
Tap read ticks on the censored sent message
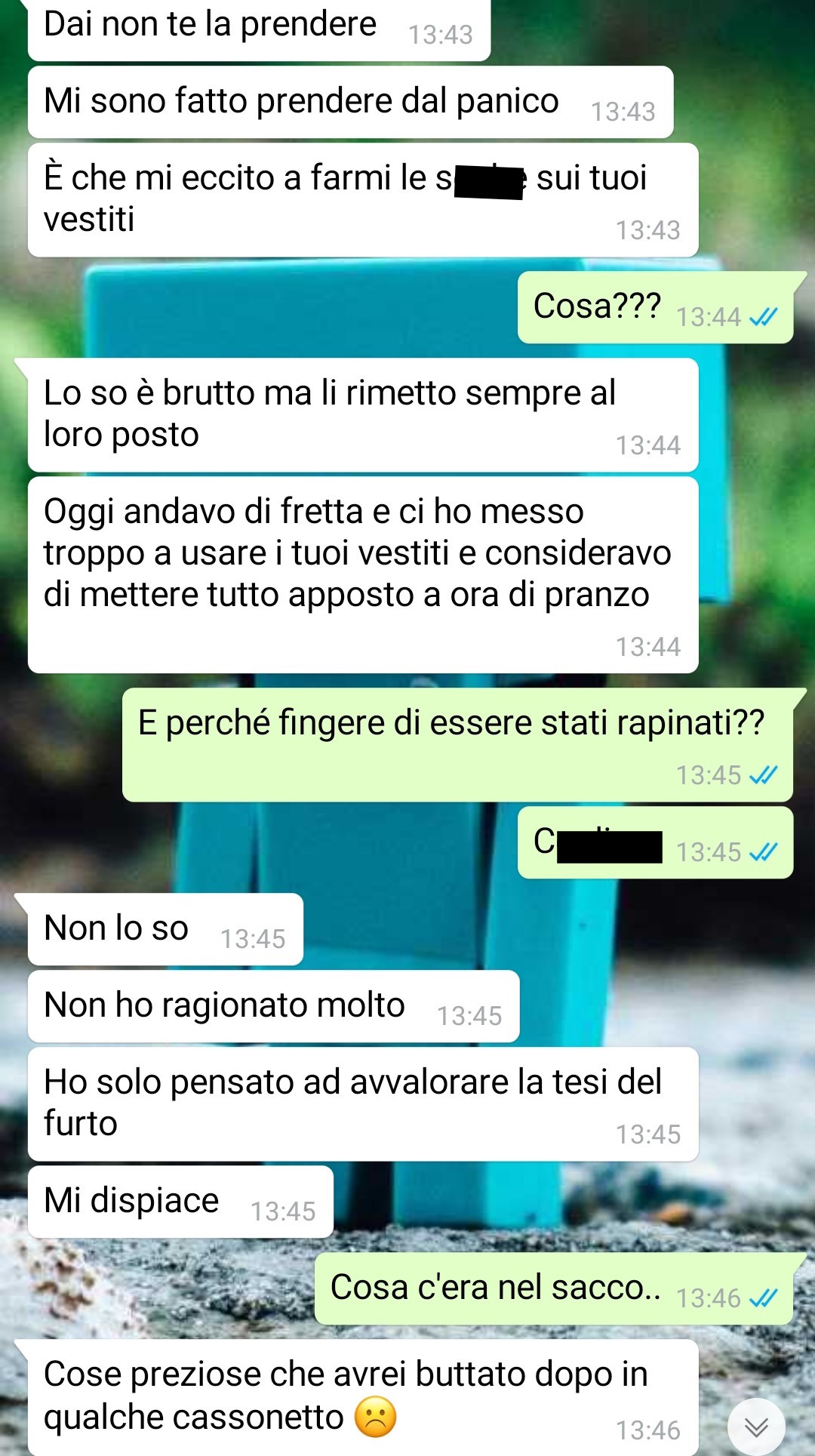763,852
